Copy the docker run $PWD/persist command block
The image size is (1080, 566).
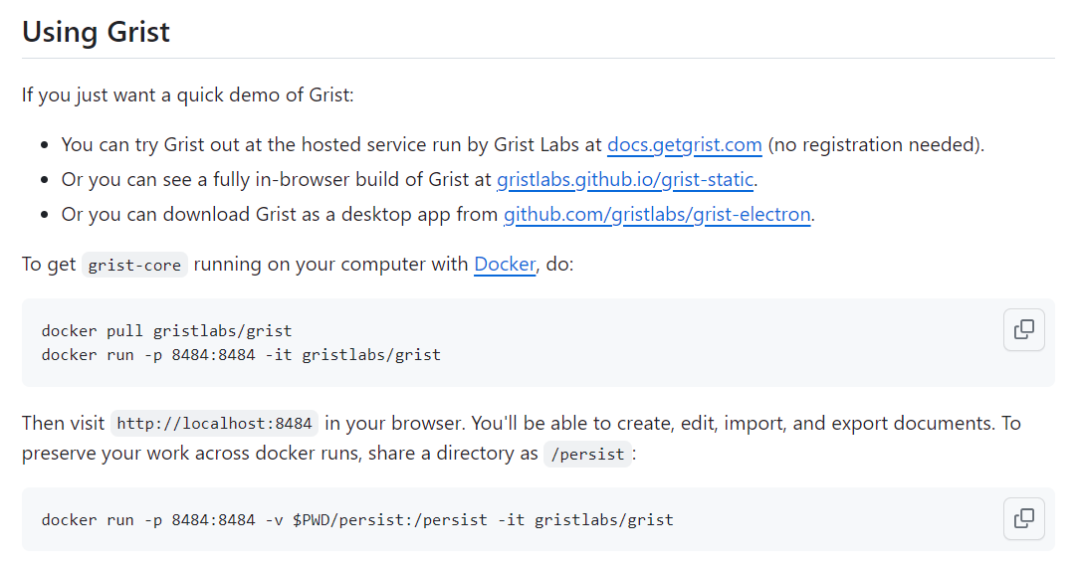tap(1024, 518)
